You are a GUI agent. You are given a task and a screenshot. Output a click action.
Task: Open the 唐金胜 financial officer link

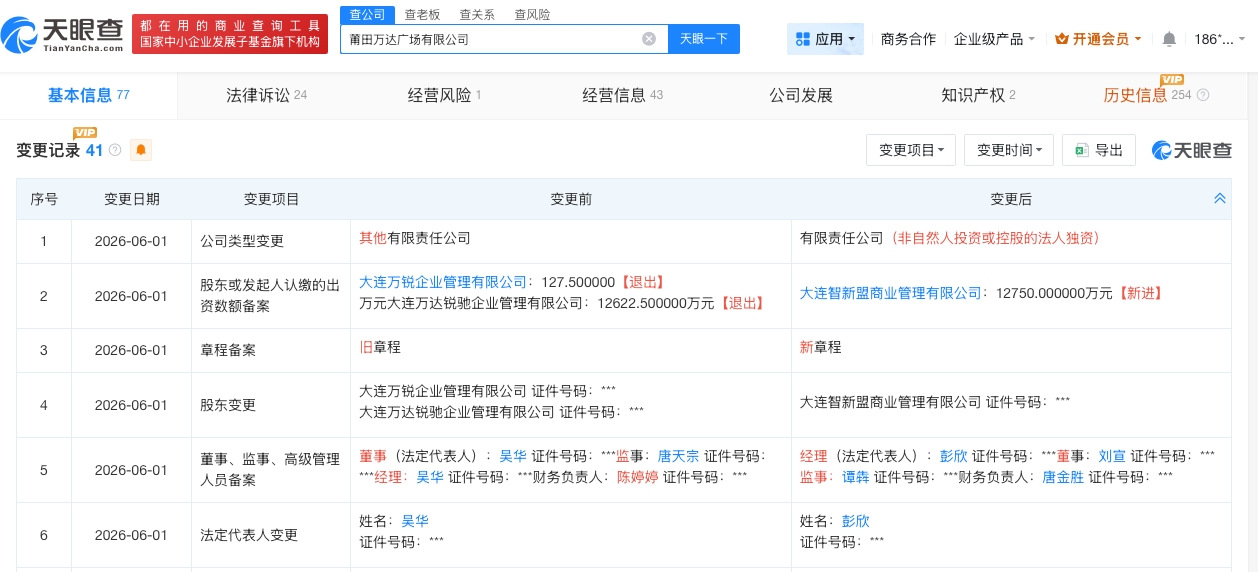tap(1063, 477)
